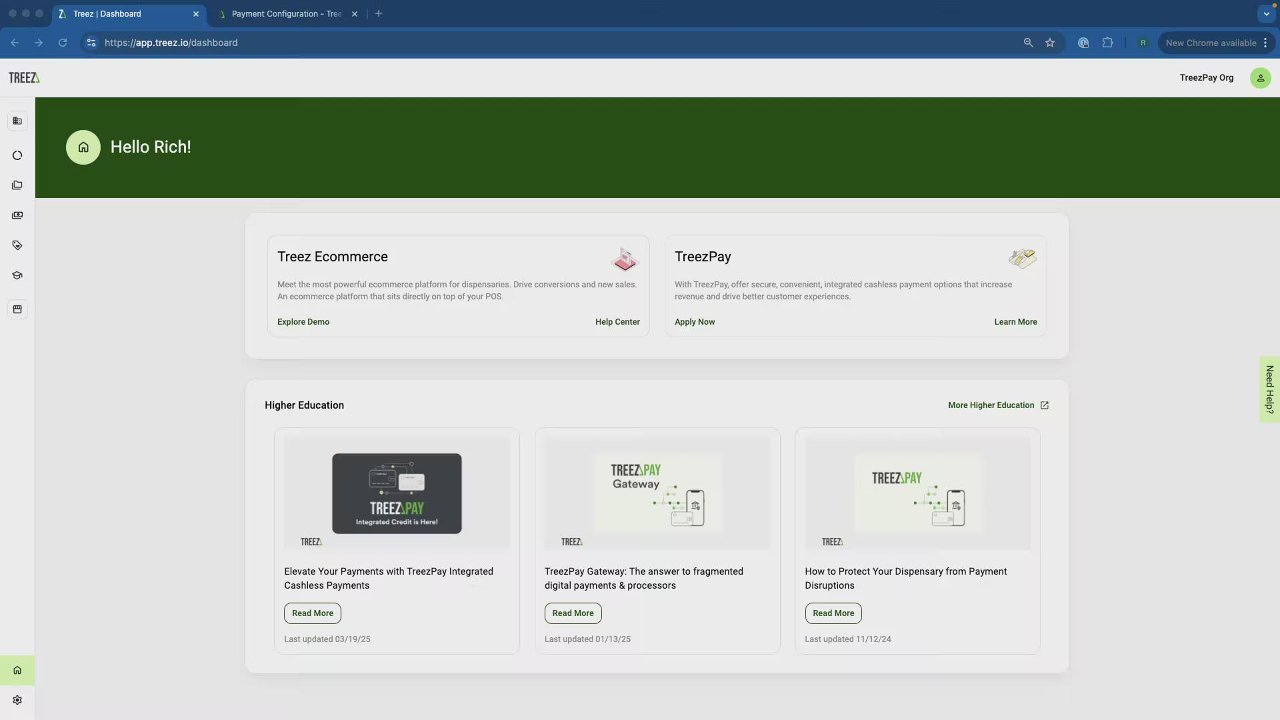Click the Elevate Your Payments article title
The image size is (1280, 720).
(x=389, y=578)
